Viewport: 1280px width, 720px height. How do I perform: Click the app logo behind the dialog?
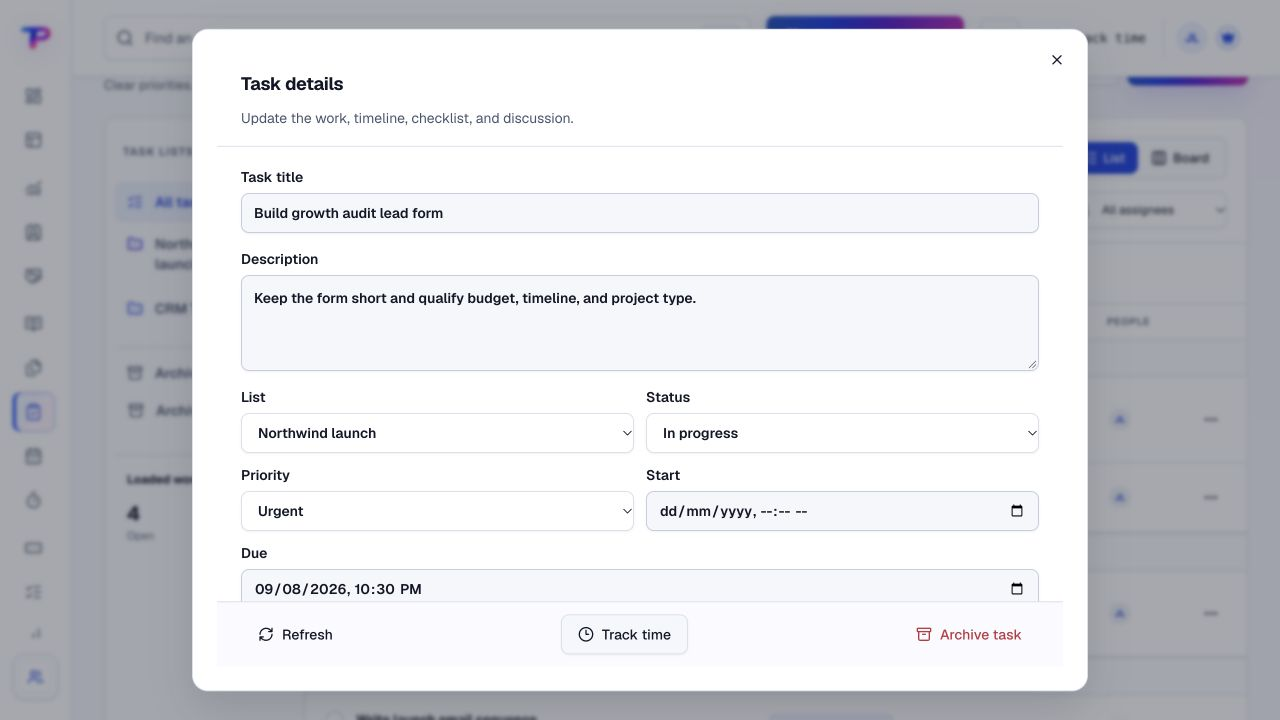pyautogui.click(x=35, y=37)
